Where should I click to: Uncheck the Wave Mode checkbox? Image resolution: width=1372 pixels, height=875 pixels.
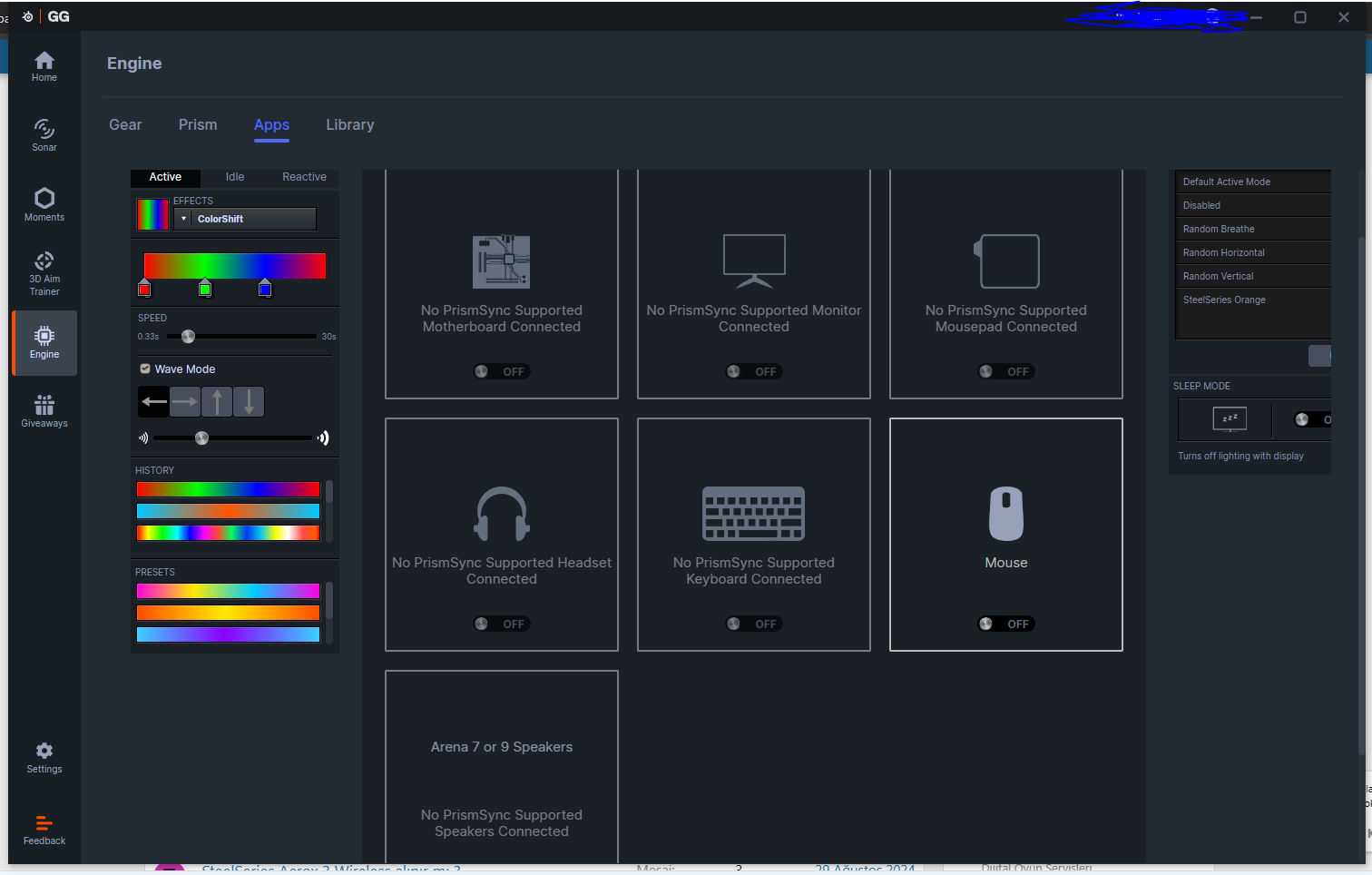click(145, 369)
